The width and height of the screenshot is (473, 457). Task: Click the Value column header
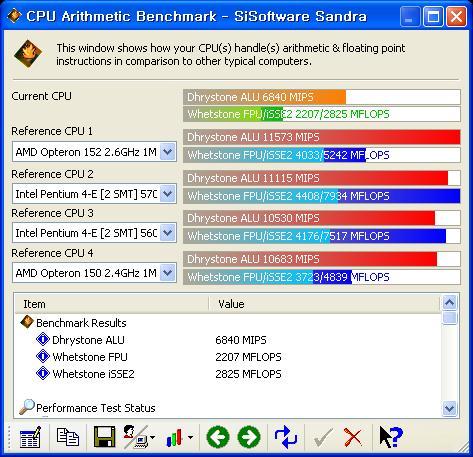(324, 304)
